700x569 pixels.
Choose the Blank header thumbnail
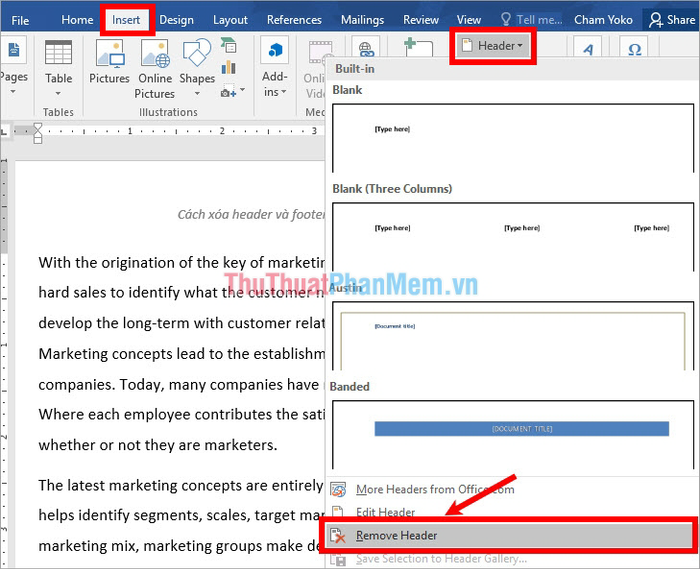pos(513,138)
